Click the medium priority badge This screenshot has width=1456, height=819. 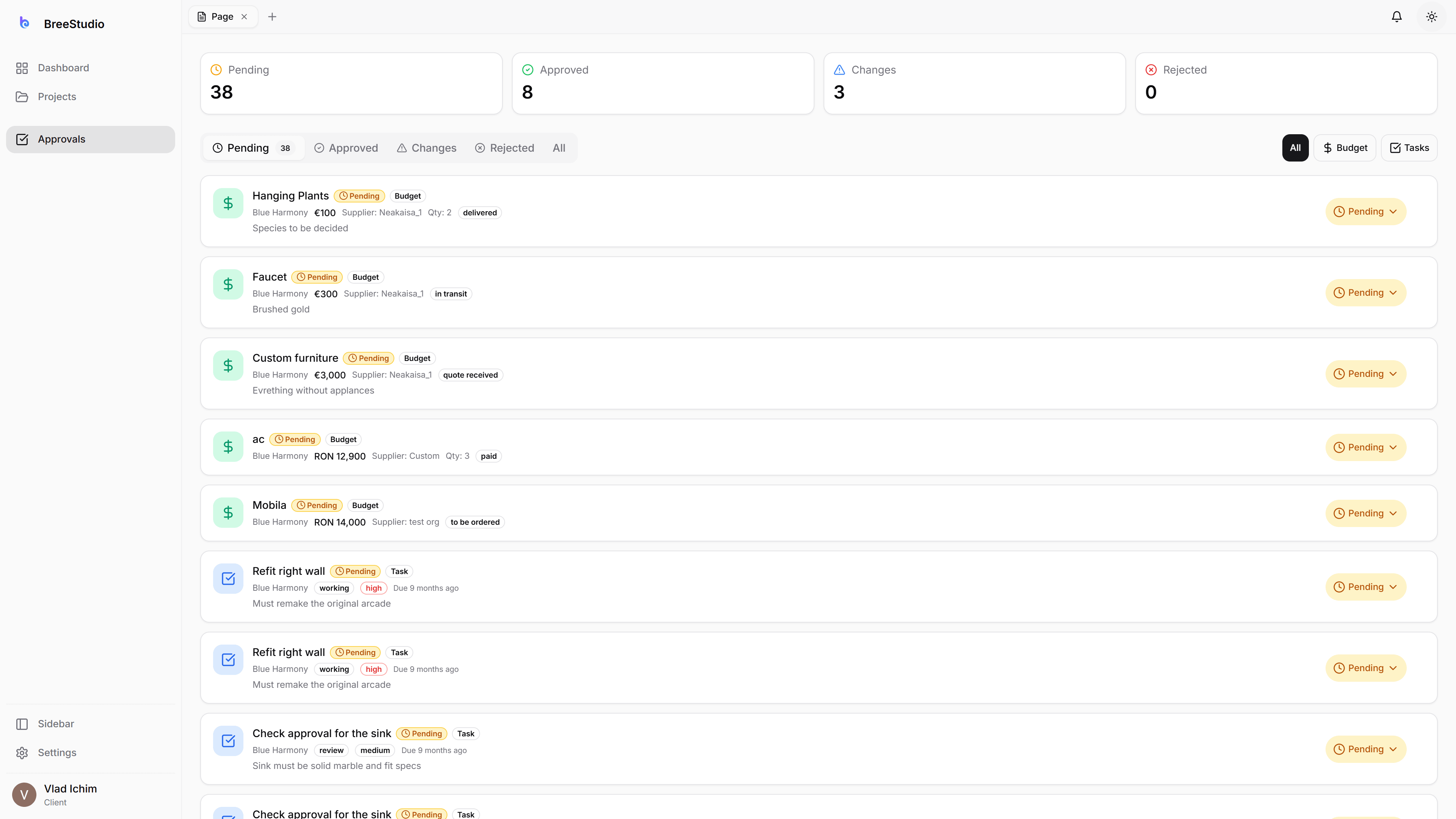point(375,751)
